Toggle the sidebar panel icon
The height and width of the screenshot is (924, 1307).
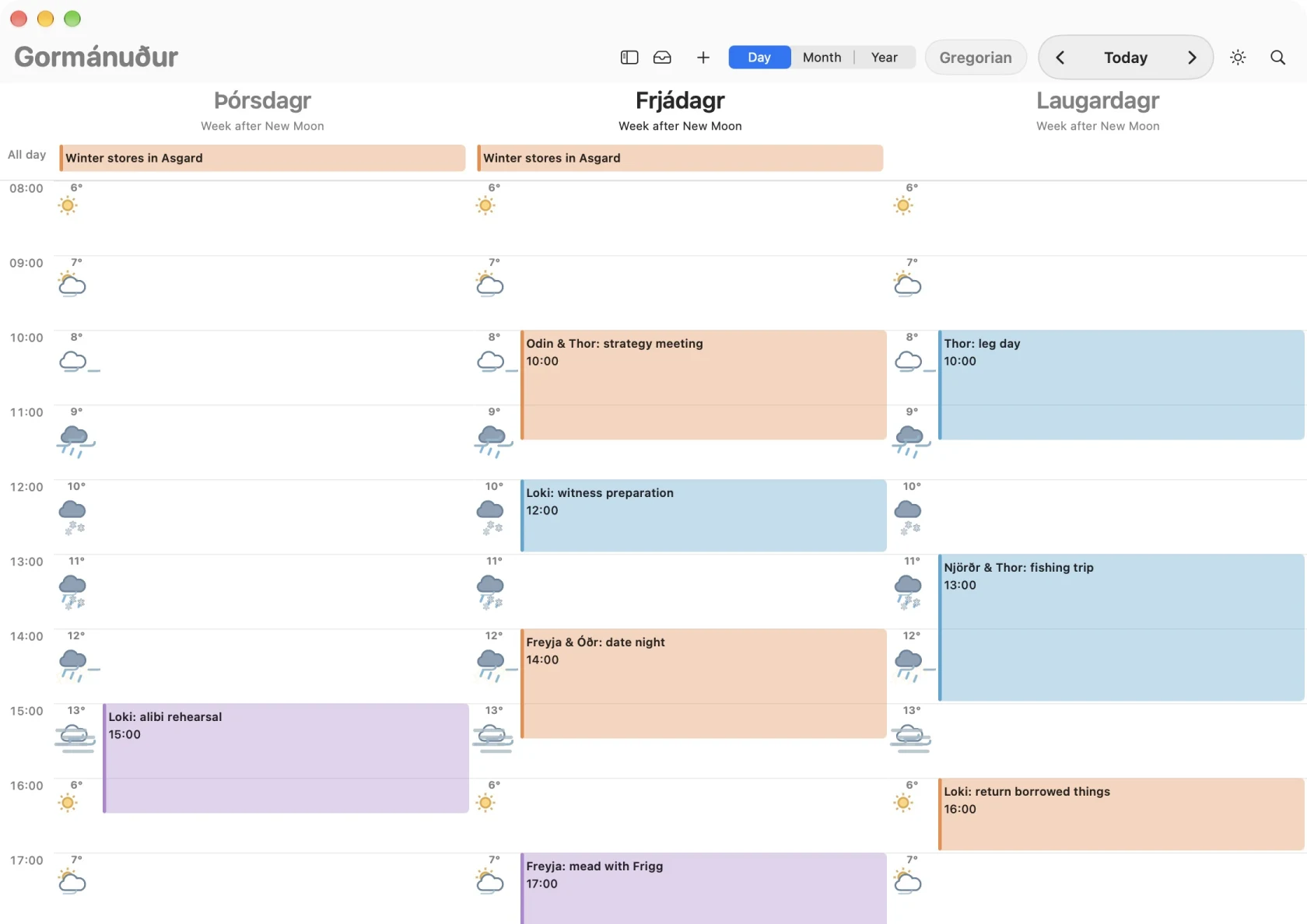click(x=629, y=58)
